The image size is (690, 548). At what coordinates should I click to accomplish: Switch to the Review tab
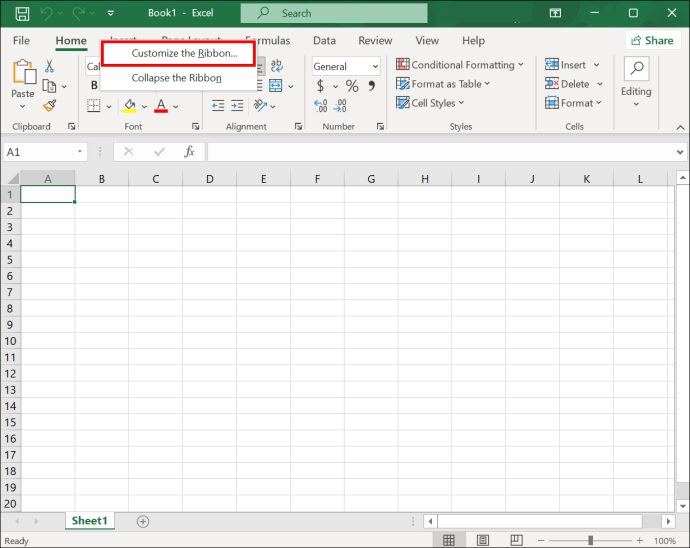[x=375, y=40]
